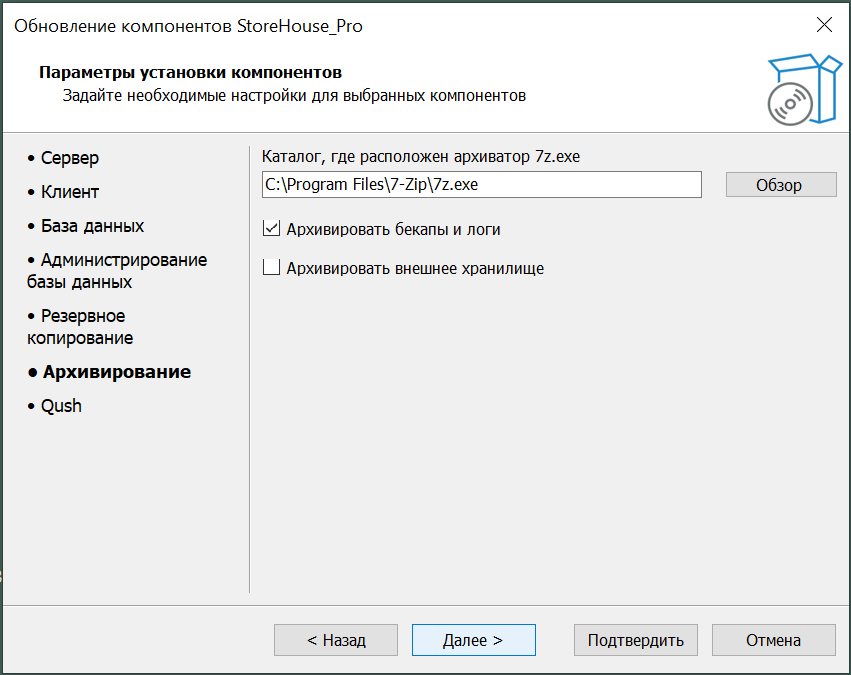Open the 'Qush' section
Image resolution: width=851 pixels, height=675 pixels.
click(x=61, y=406)
